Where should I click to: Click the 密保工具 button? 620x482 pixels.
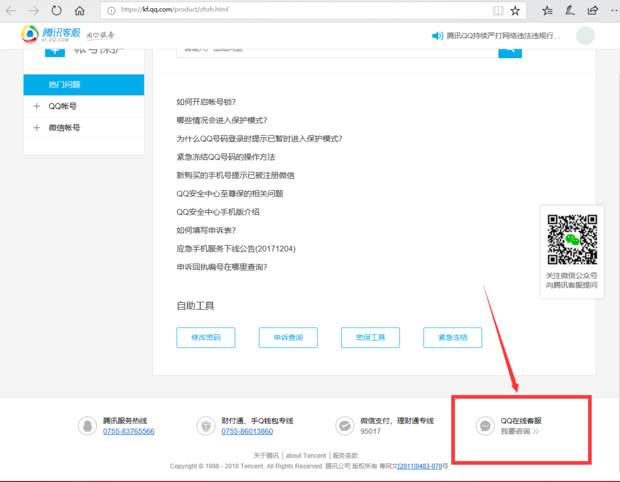pyautogui.click(x=370, y=338)
